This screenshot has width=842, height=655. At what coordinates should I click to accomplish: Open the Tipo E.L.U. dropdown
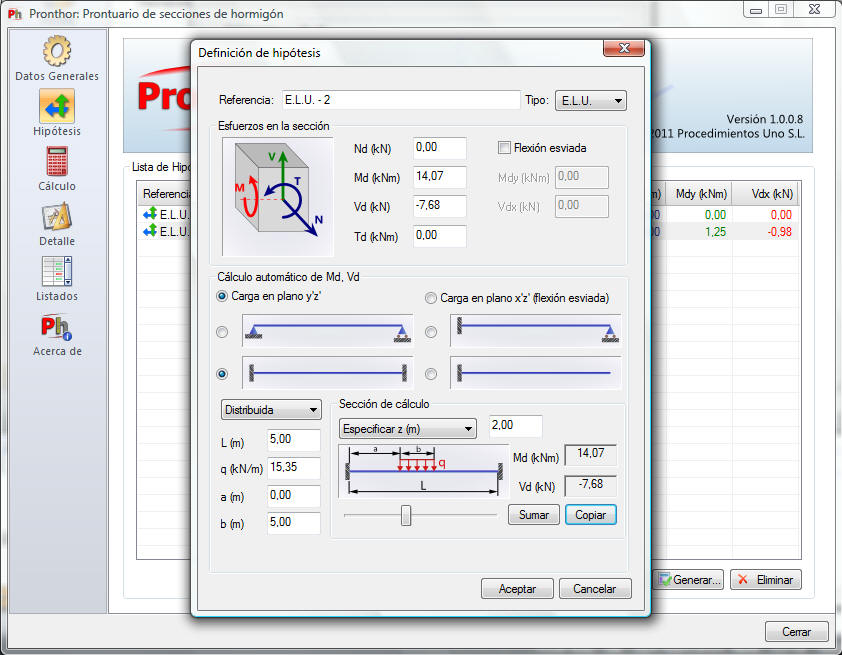click(x=590, y=100)
